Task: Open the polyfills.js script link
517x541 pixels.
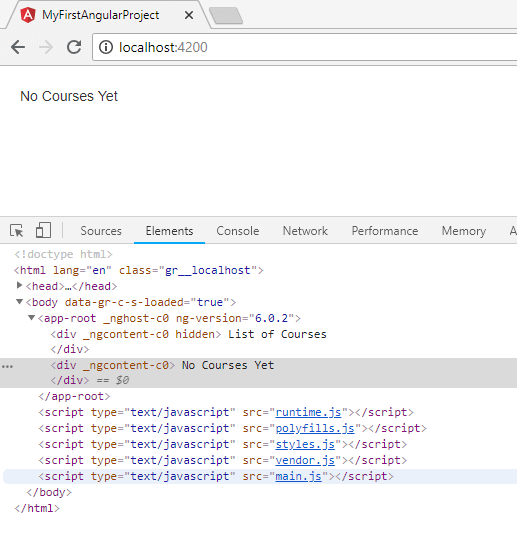Action: click(x=315, y=428)
